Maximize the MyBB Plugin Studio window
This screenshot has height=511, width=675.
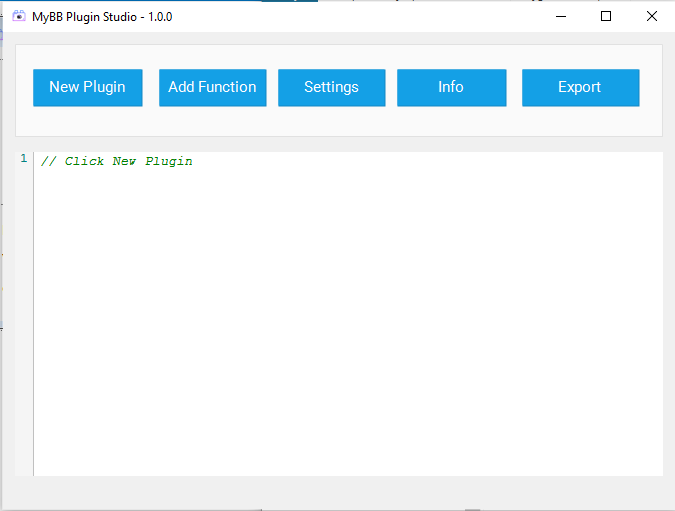[x=606, y=16]
